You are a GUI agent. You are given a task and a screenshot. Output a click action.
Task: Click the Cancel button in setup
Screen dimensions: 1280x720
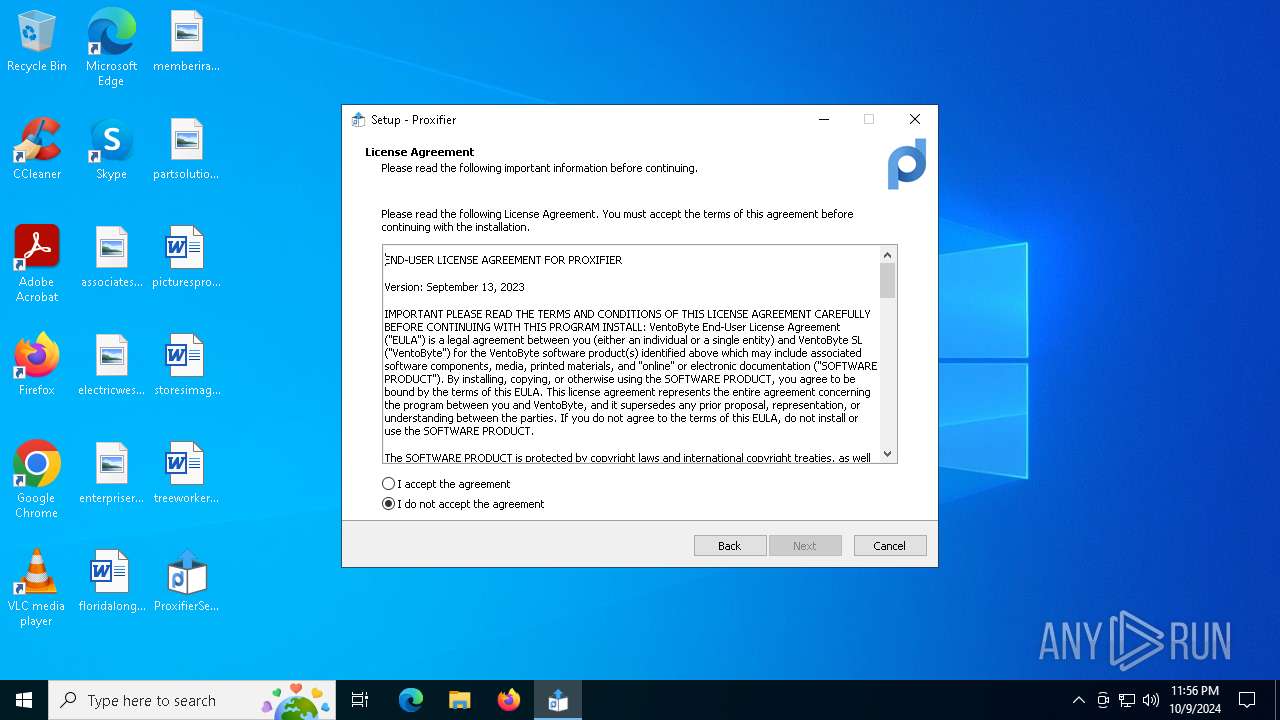click(890, 546)
